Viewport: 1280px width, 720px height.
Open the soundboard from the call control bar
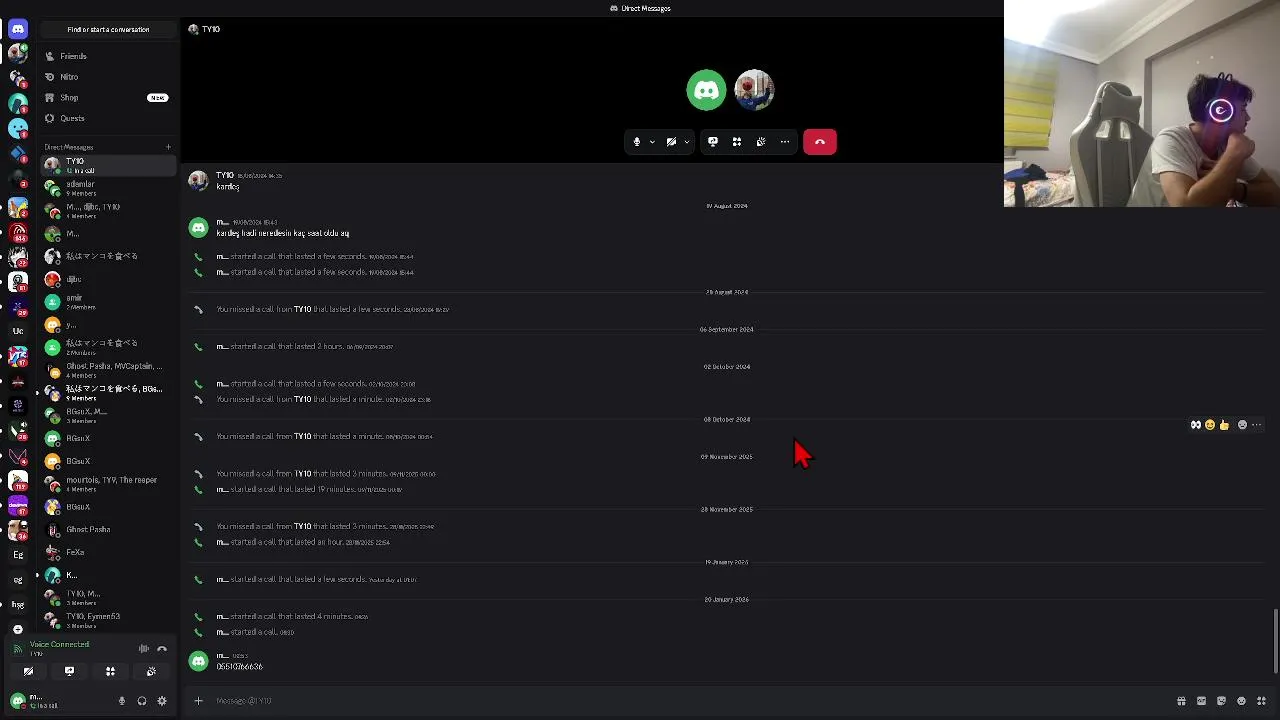[761, 142]
